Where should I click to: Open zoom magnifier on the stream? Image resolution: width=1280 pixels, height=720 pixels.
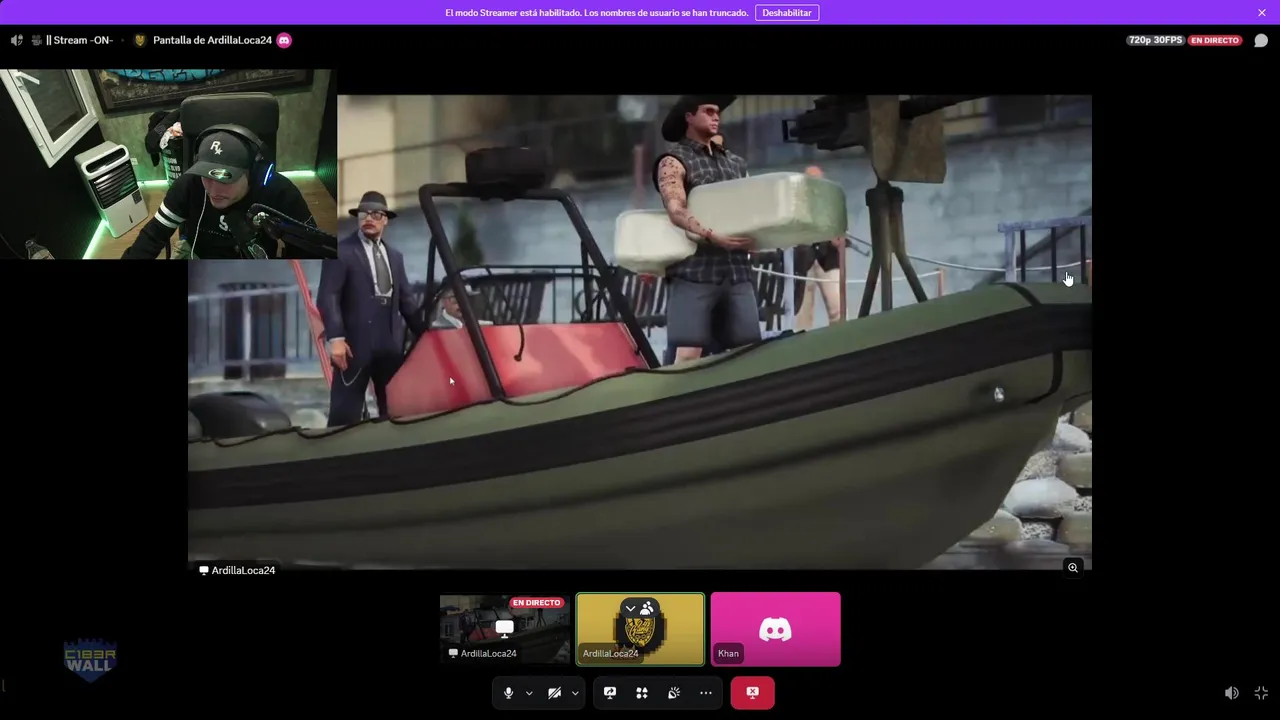coord(1073,568)
